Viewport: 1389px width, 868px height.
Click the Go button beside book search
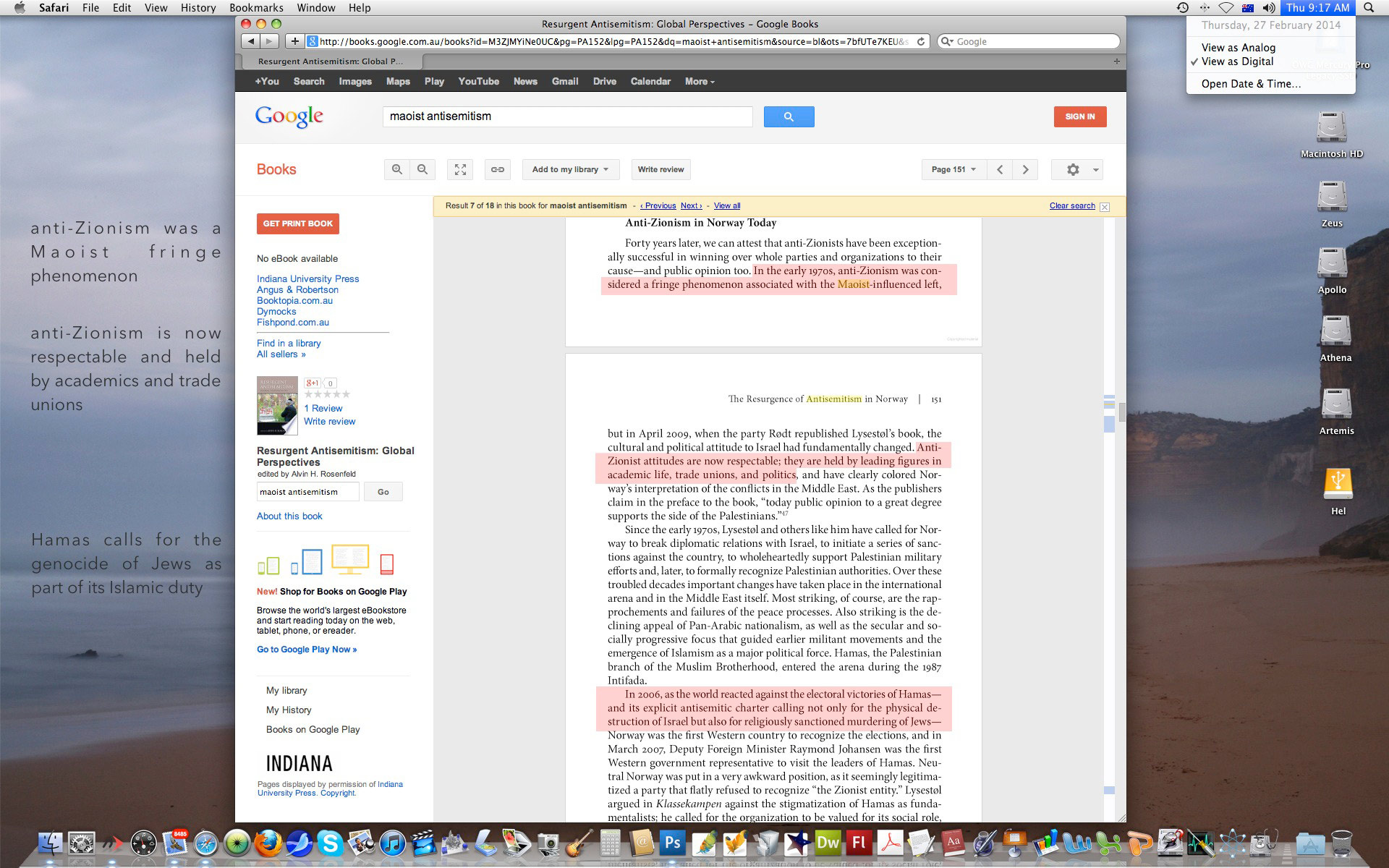[383, 492]
